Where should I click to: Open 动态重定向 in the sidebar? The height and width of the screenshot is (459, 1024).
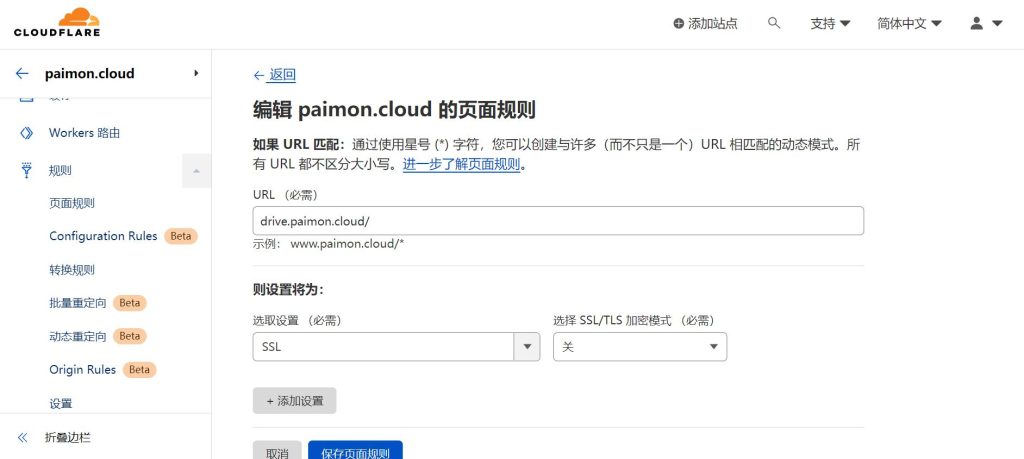tap(78, 336)
